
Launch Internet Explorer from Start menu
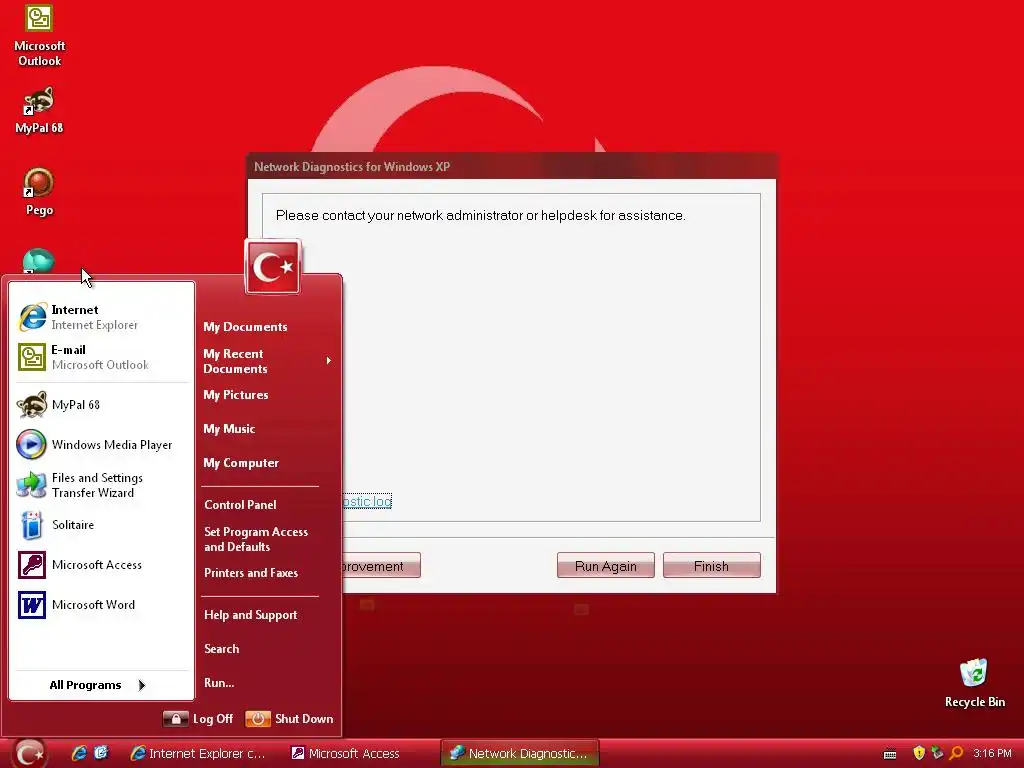(x=102, y=317)
